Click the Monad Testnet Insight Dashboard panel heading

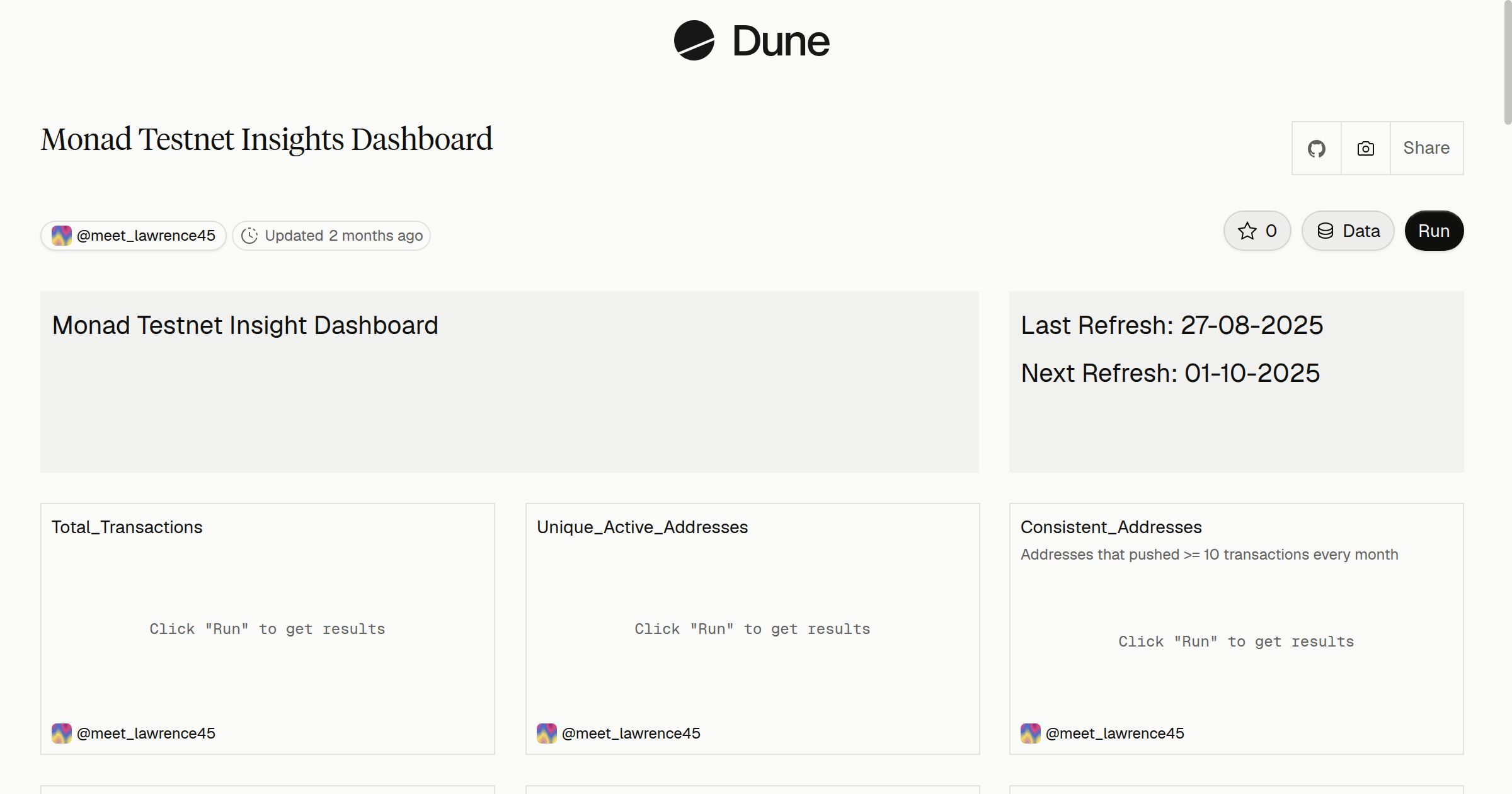pos(245,325)
